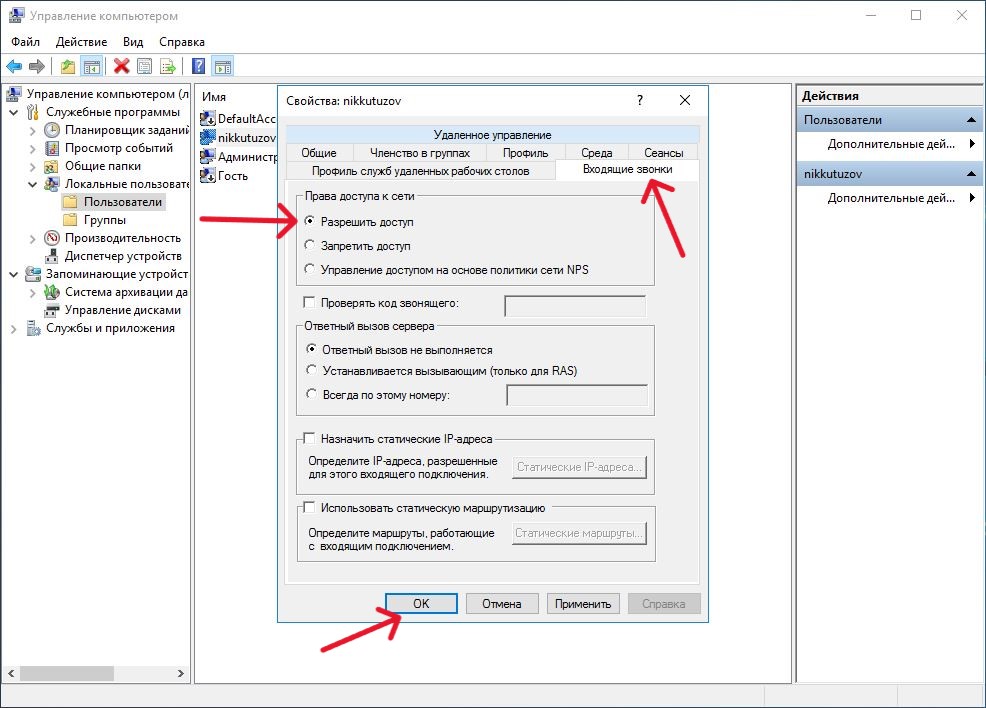This screenshot has width=986, height=708.
Task: Click the Export List toolbar icon
Action: (168, 67)
